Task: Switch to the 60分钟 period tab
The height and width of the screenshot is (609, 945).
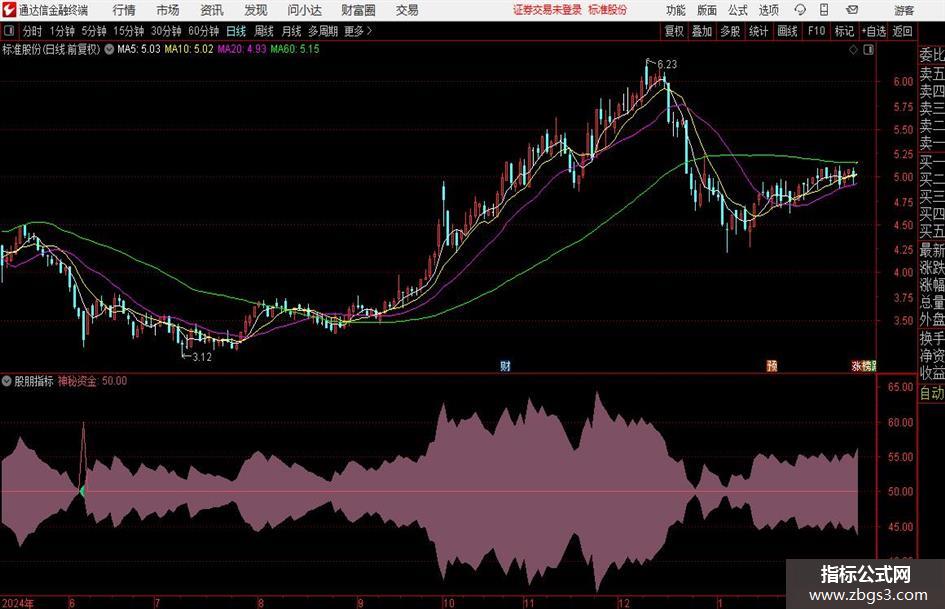Action: pos(204,31)
